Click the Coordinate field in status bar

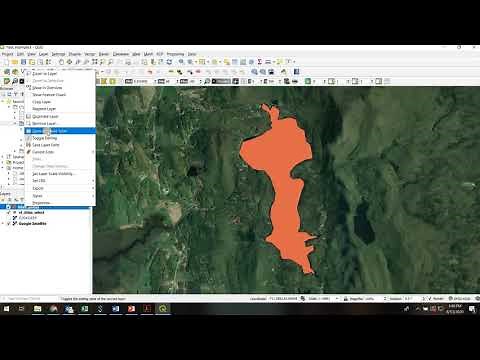coord(283,298)
